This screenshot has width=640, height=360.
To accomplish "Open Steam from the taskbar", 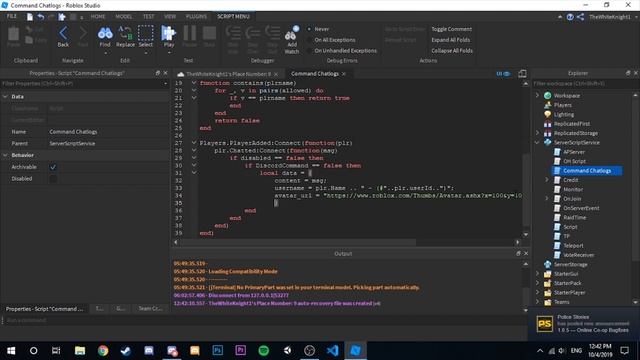I will coord(126,351).
